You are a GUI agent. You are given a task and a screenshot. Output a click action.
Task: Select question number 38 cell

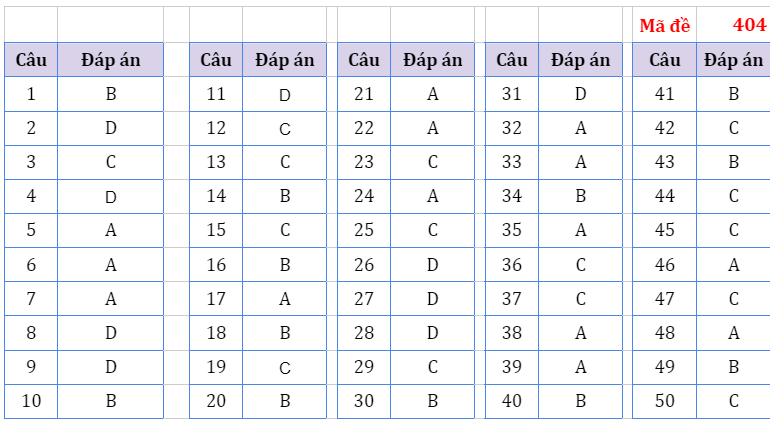point(512,333)
